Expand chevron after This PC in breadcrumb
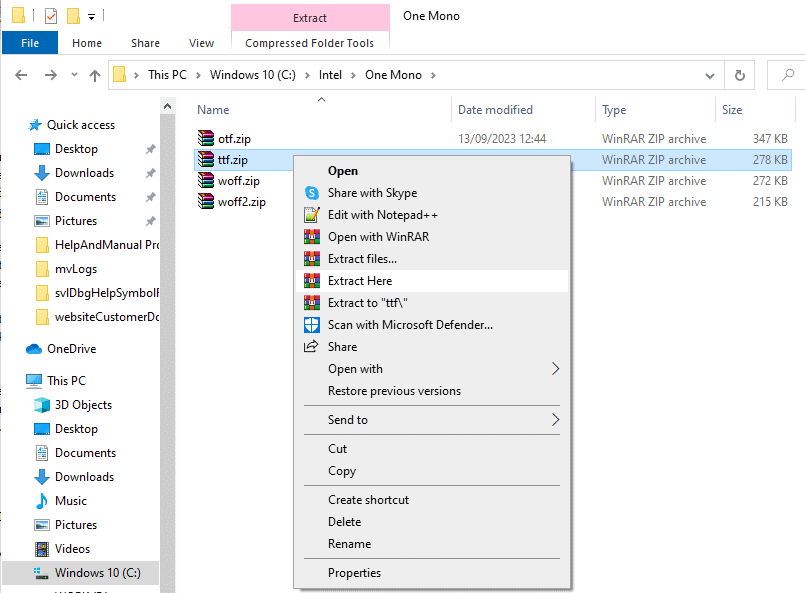 click(198, 76)
